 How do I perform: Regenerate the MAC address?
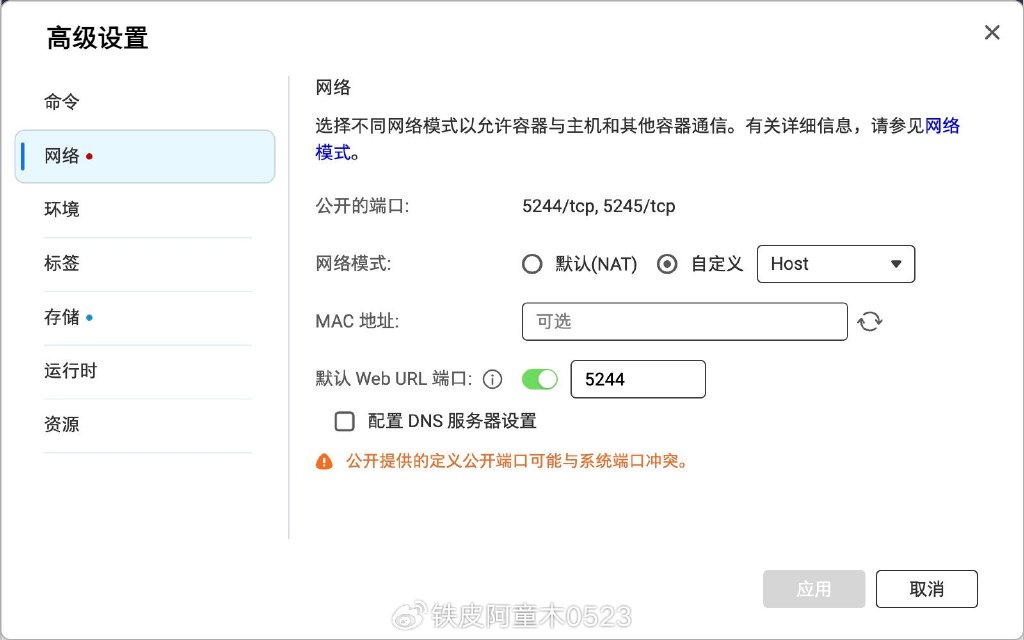point(869,321)
